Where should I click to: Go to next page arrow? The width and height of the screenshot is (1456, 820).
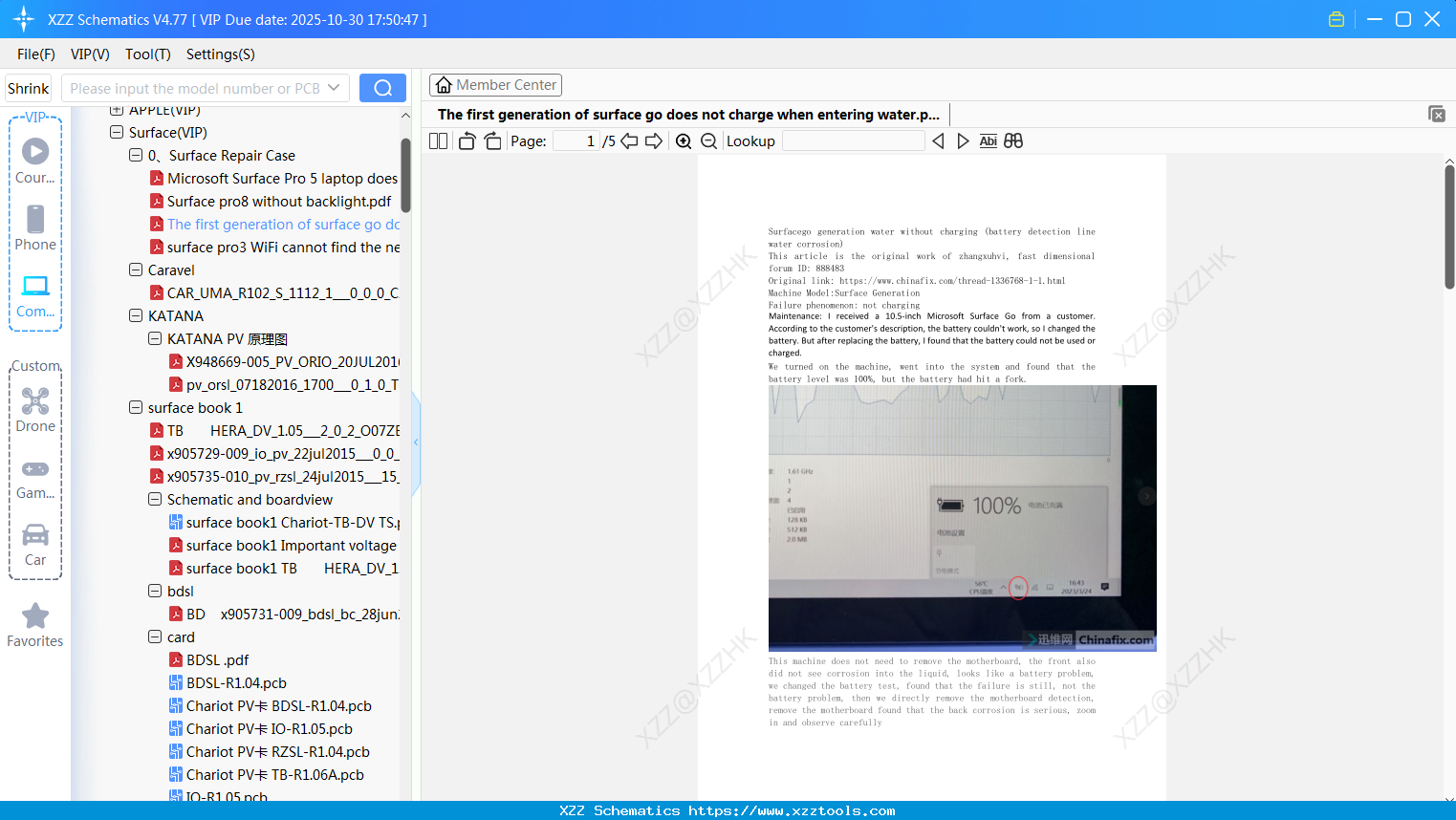point(654,140)
